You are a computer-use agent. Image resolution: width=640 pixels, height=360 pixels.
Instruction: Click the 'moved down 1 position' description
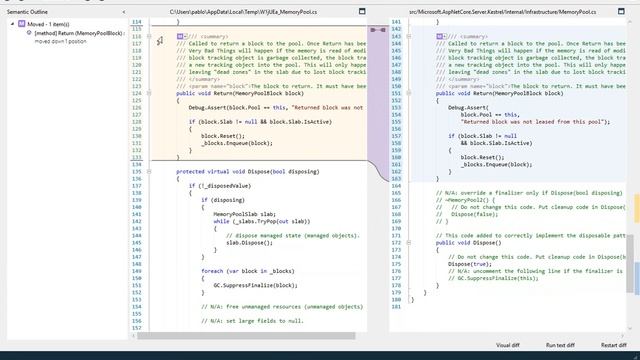60,41
